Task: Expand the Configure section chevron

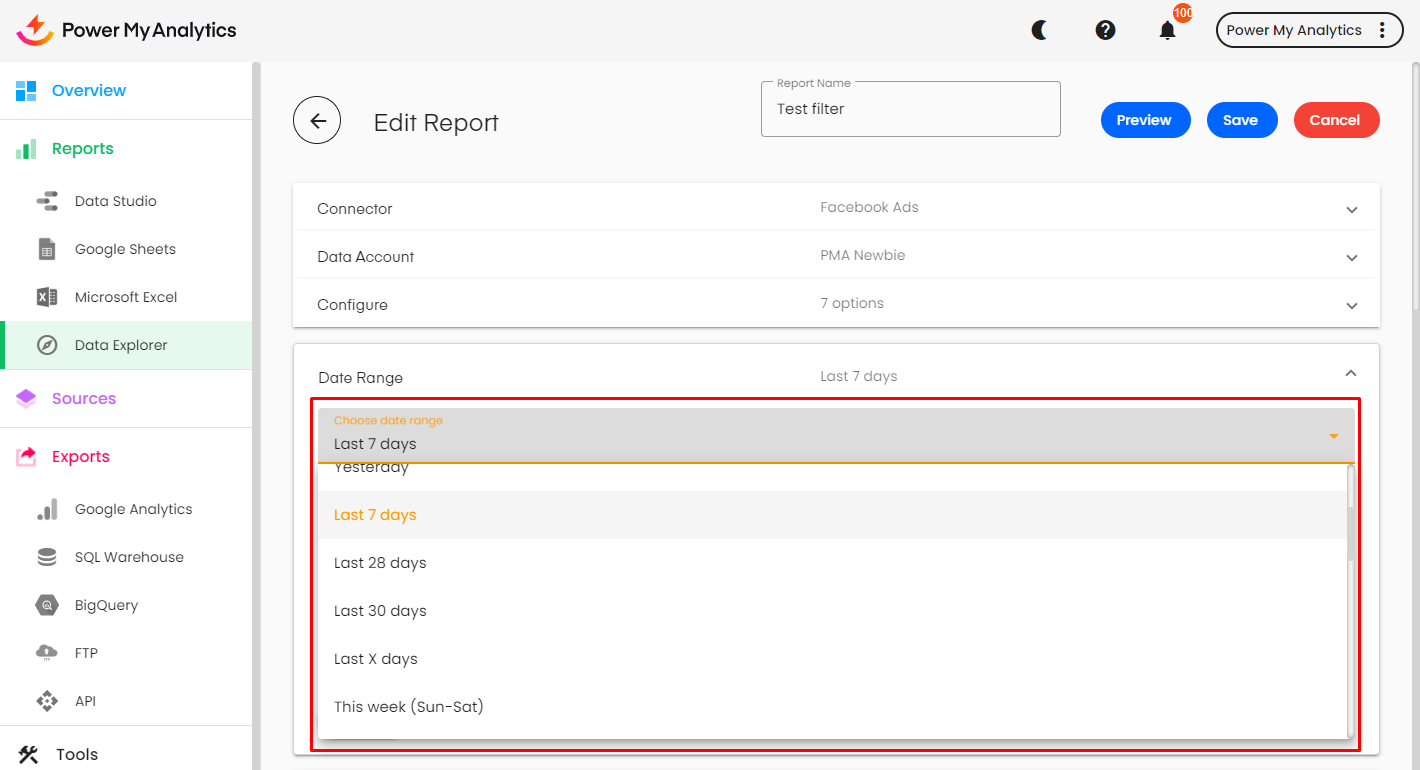Action: [x=1352, y=306]
